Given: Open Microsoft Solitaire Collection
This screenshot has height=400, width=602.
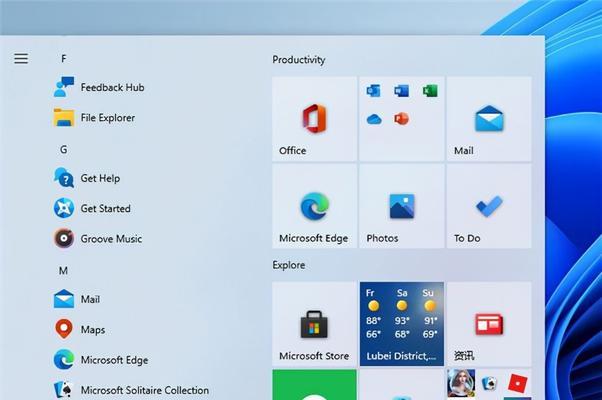Looking at the screenshot, I should (131, 390).
